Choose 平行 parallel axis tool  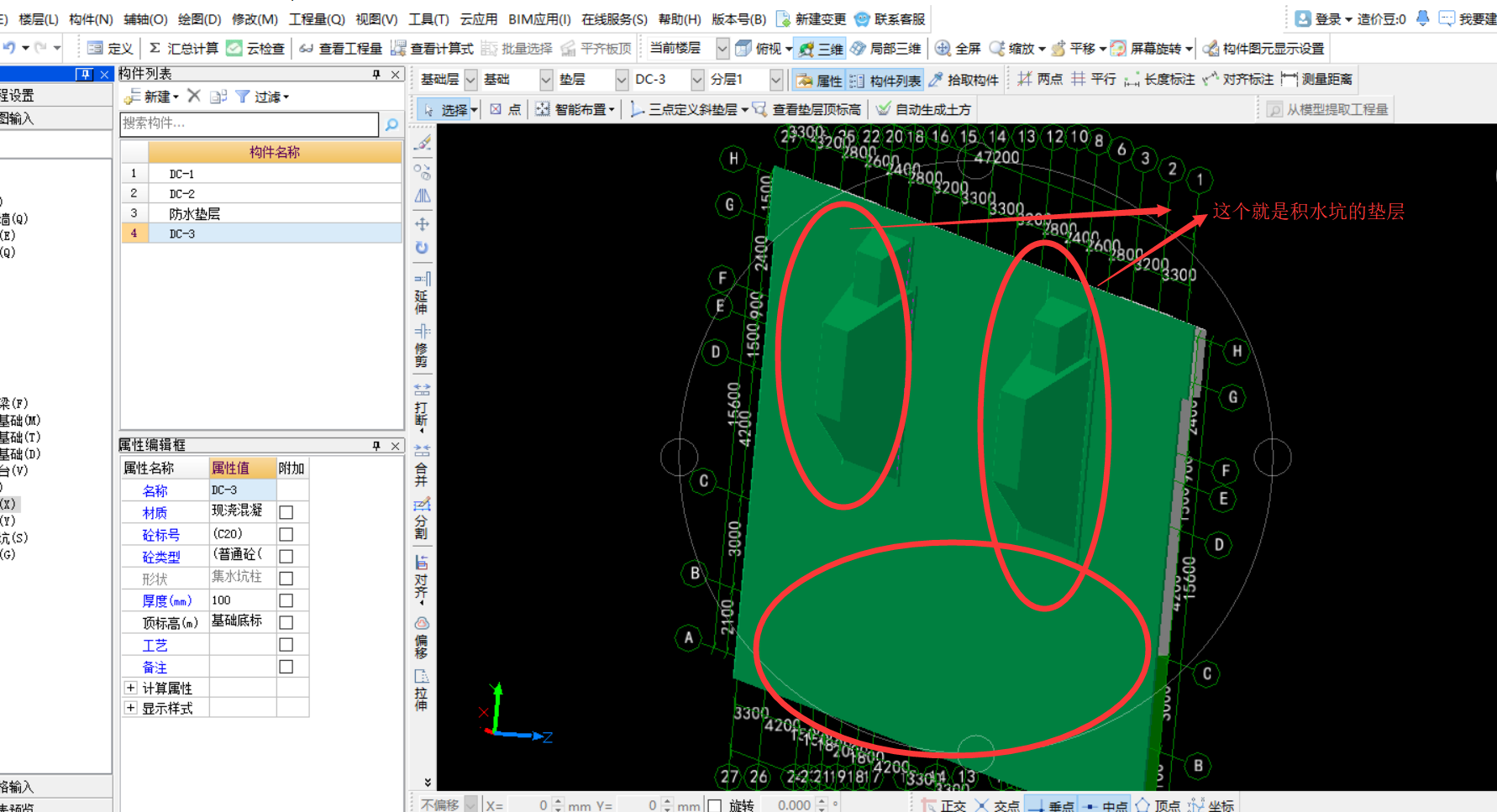click(1094, 79)
